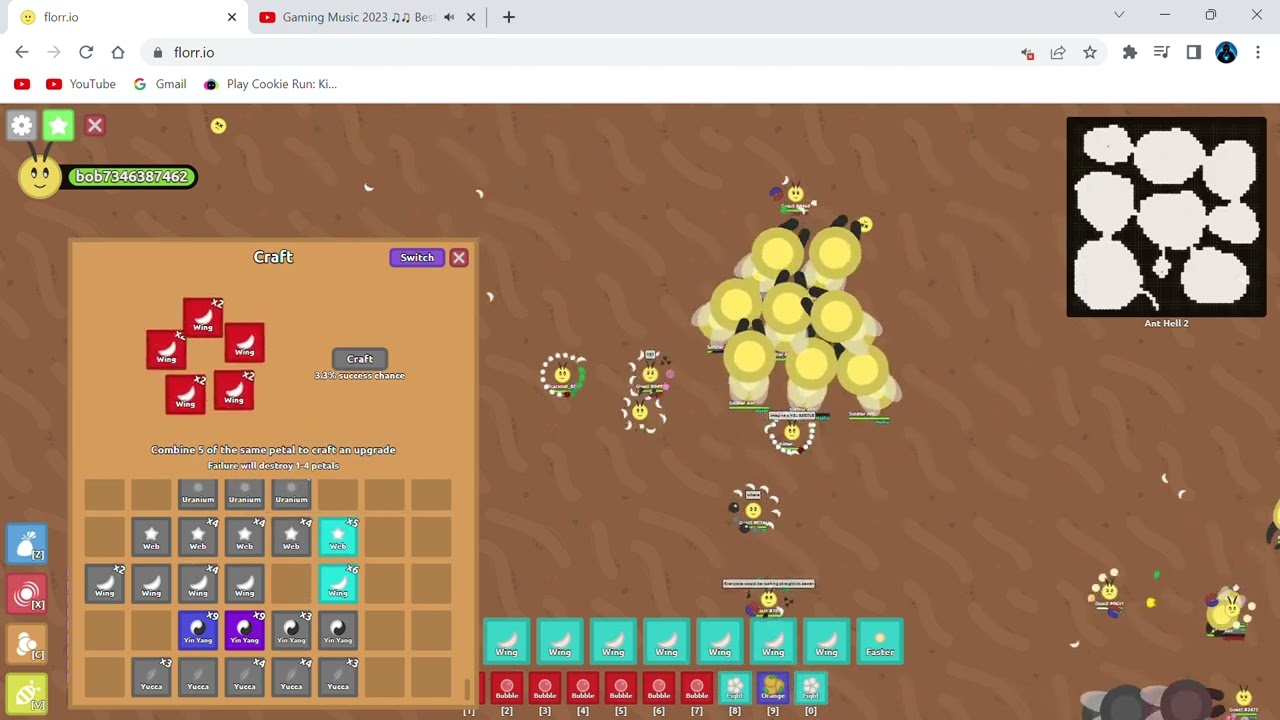Click the Bubble petal in slot [5]
Viewport: 1280px width, 720px height.
621,688
